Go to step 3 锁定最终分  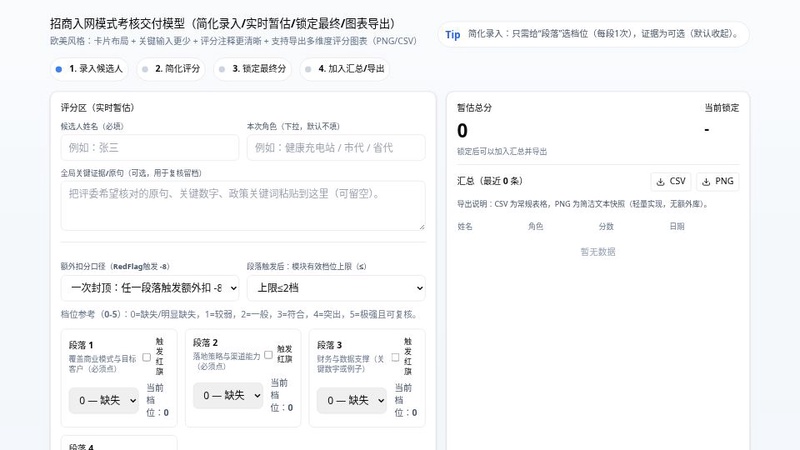pyautogui.click(x=253, y=69)
